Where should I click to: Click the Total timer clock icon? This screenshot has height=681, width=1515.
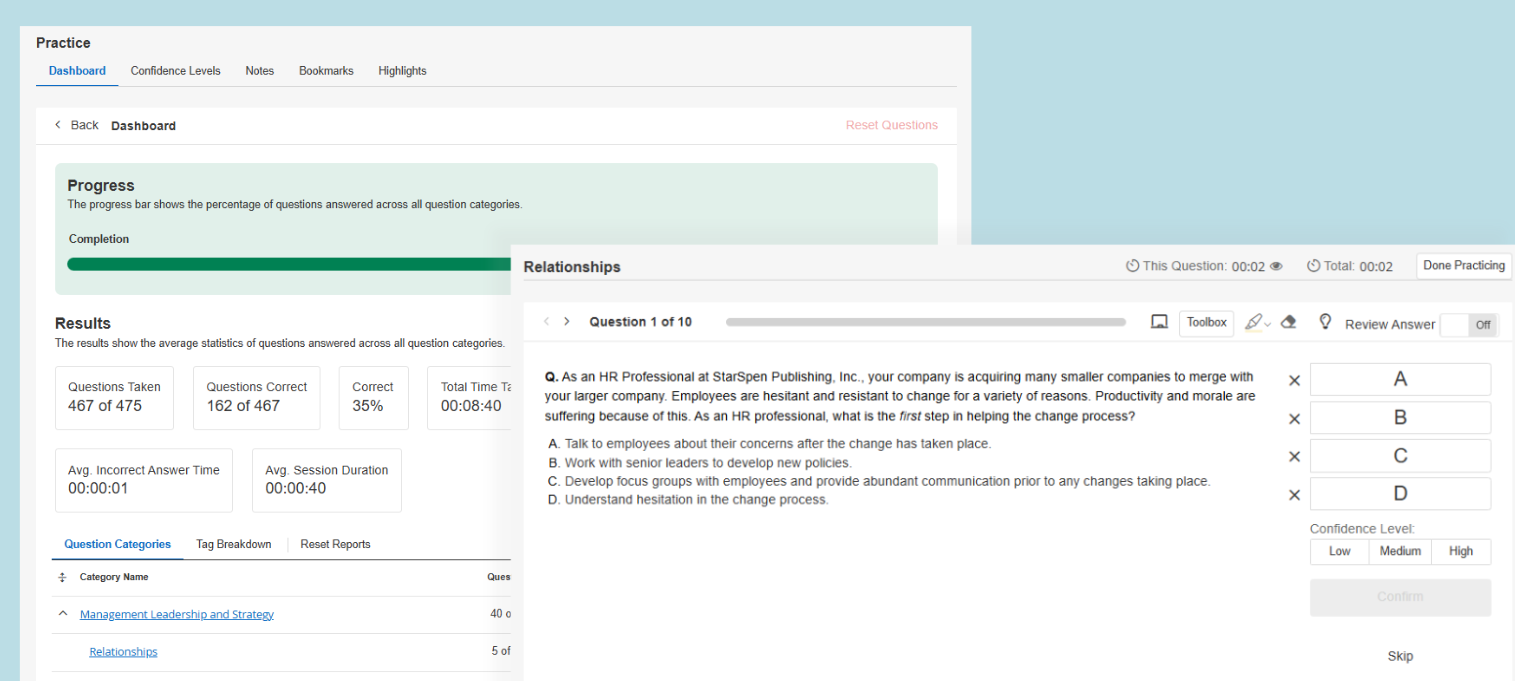click(x=1314, y=266)
